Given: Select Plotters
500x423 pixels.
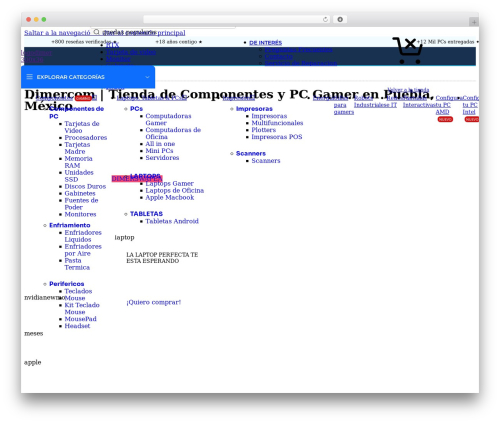Looking at the screenshot, I should coord(263,130).
